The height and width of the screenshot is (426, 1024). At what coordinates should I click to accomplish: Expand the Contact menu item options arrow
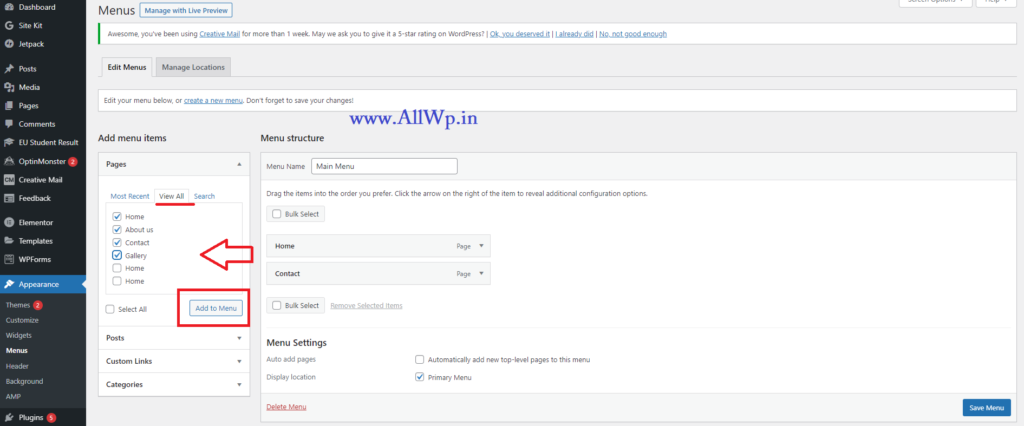[x=481, y=274]
